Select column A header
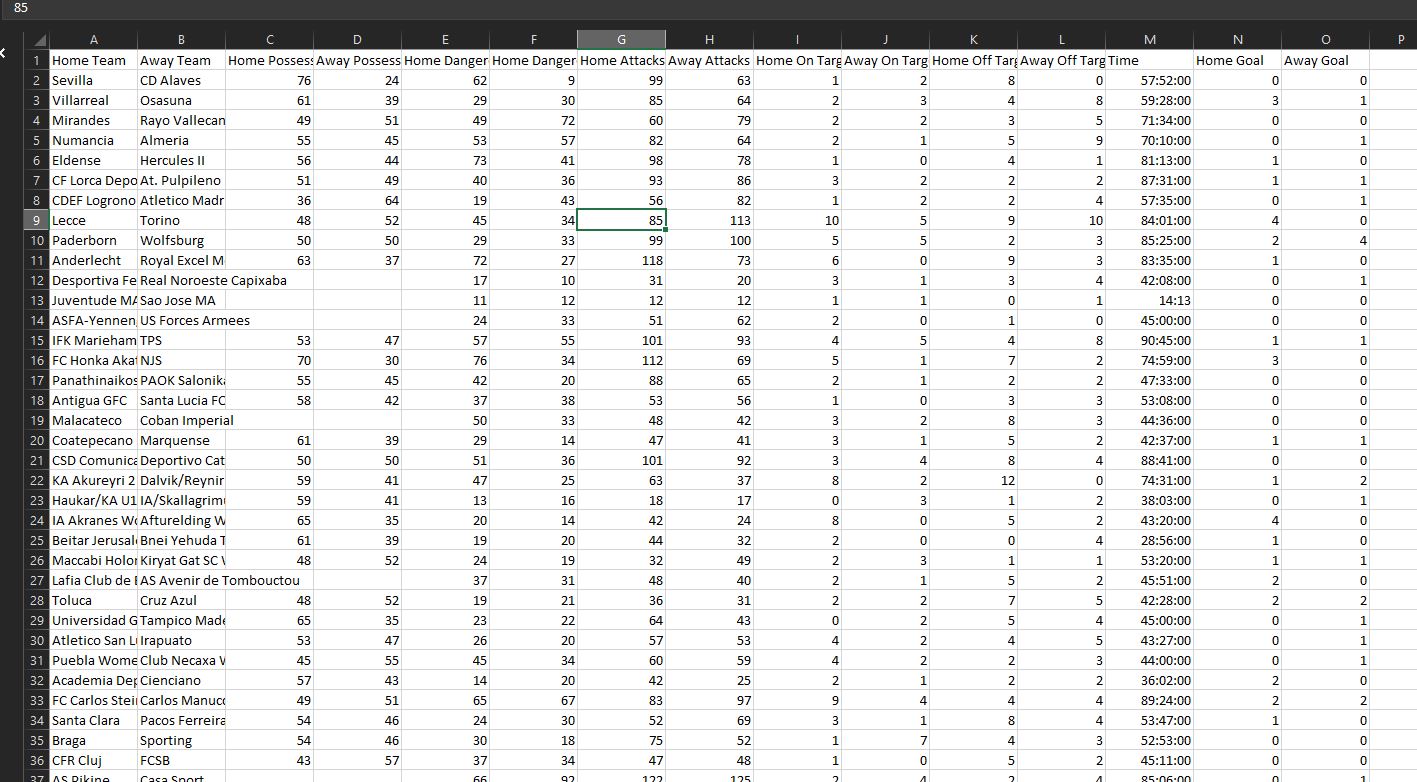Viewport: 1417px width, 782px height. point(93,40)
